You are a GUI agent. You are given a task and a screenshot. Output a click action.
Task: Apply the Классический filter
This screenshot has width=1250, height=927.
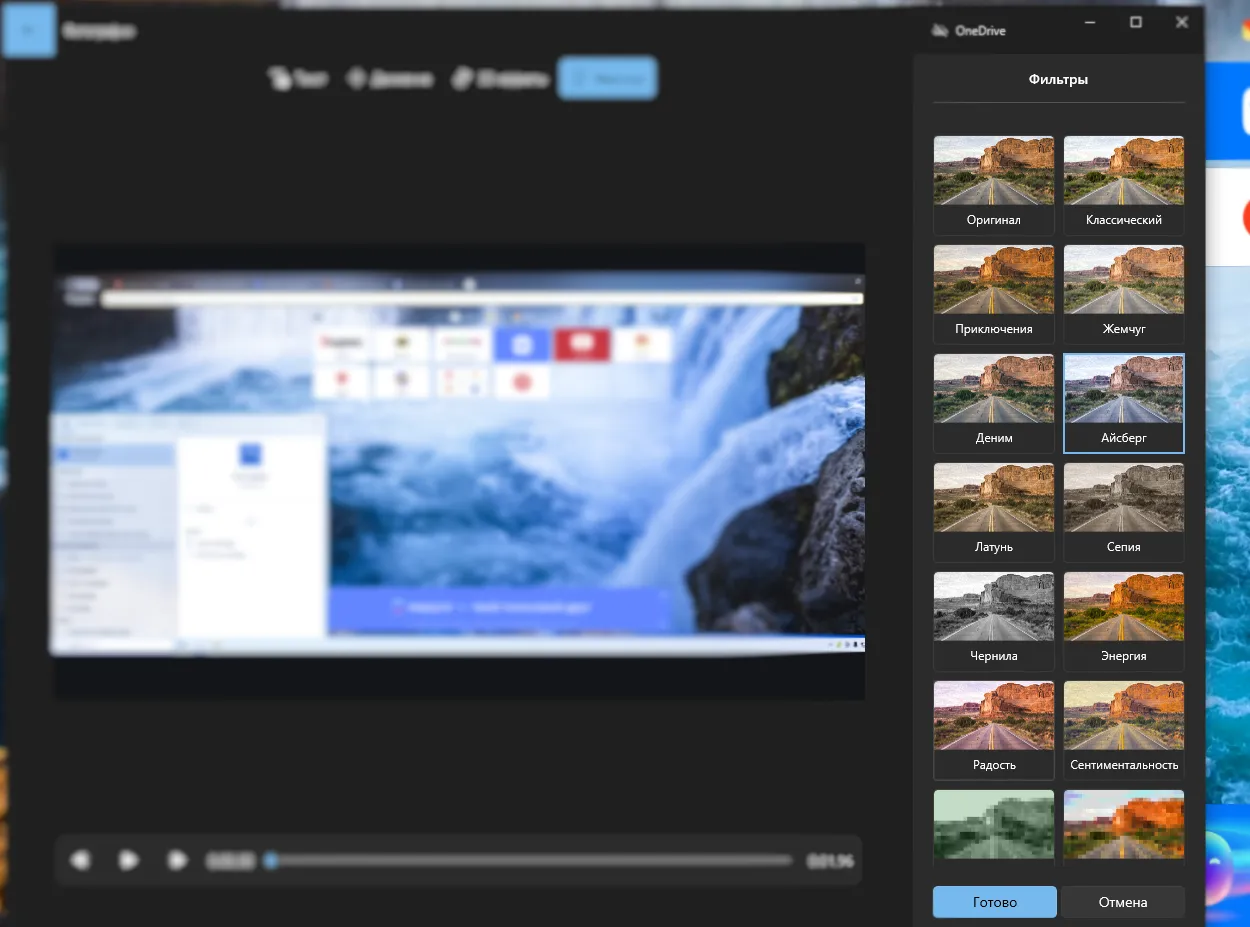pos(1123,185)
